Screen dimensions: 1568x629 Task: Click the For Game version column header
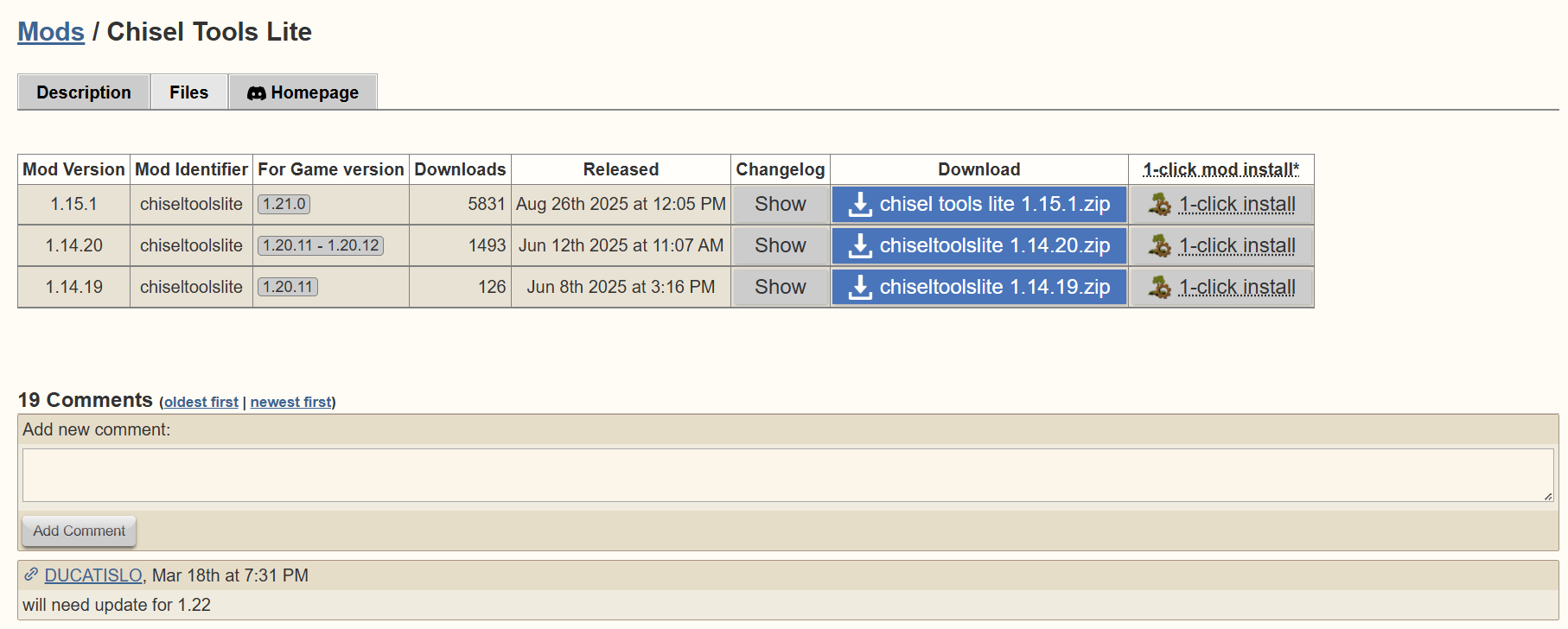pyautogui.click(x=331, y=170)
